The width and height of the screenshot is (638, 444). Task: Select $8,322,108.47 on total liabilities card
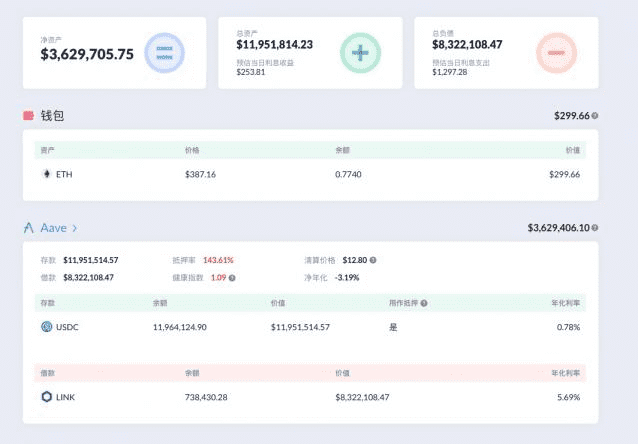(x=467, y=44)
